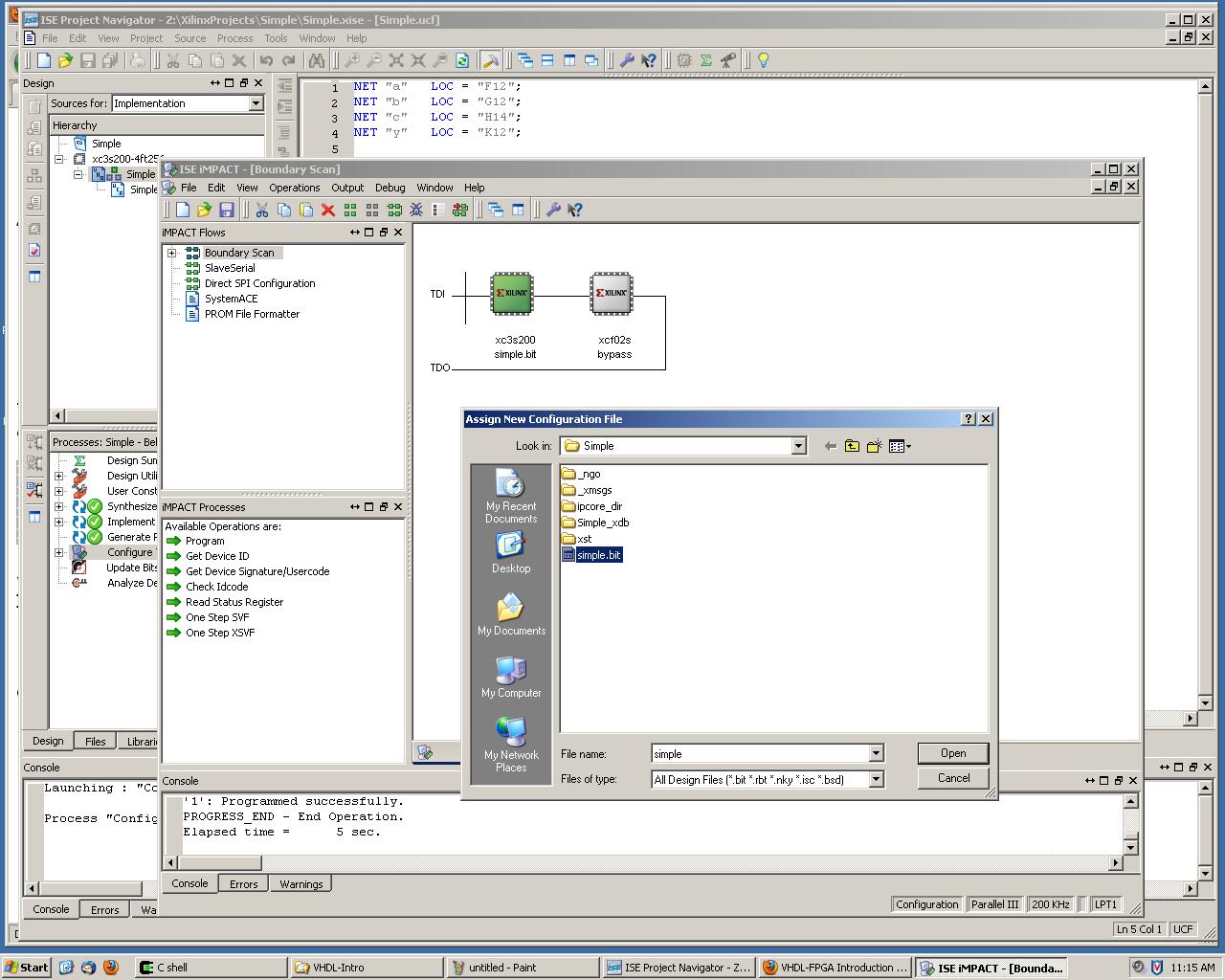Image resolution: width=1225 pixels, height=980 pixels.
Task: Click Open button in file dialog
Action: tap(953, 753)
